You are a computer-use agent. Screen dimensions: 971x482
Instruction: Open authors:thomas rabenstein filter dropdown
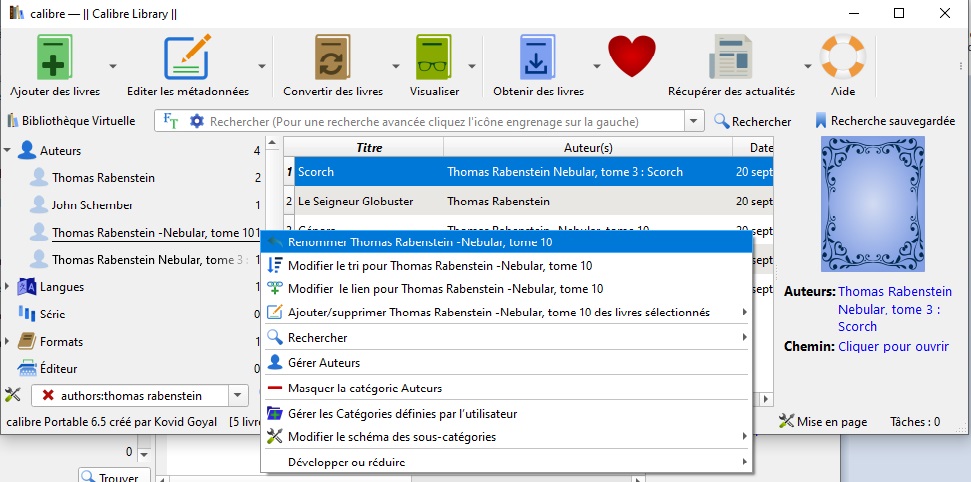click(237, 395)
